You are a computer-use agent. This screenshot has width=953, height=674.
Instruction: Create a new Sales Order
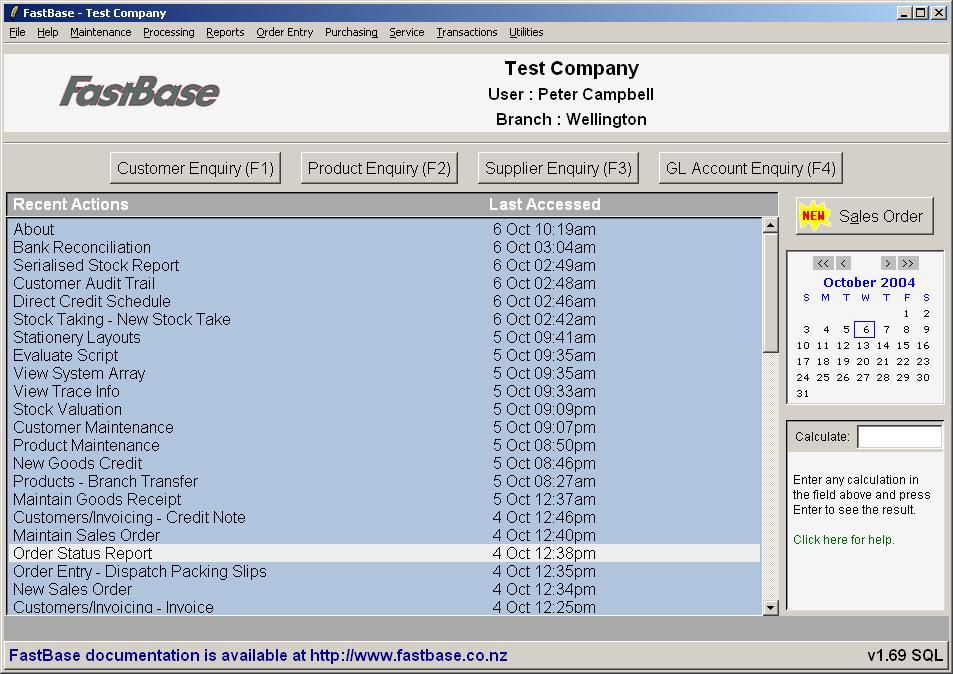coord(865,216)
